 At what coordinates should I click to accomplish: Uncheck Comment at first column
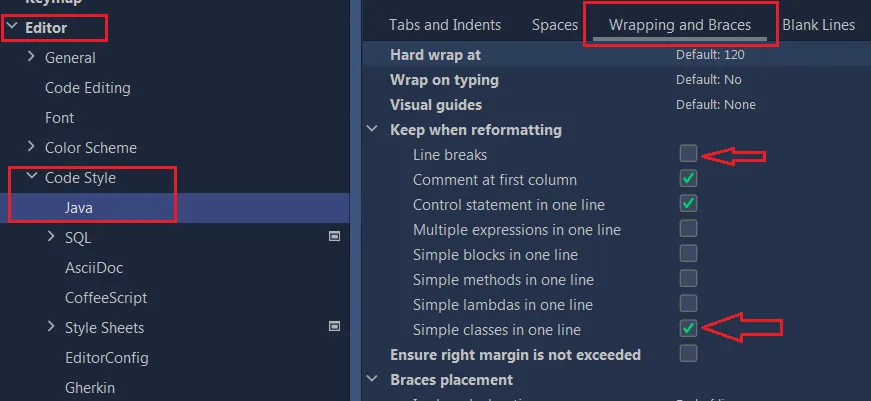[x=688, y=179]
